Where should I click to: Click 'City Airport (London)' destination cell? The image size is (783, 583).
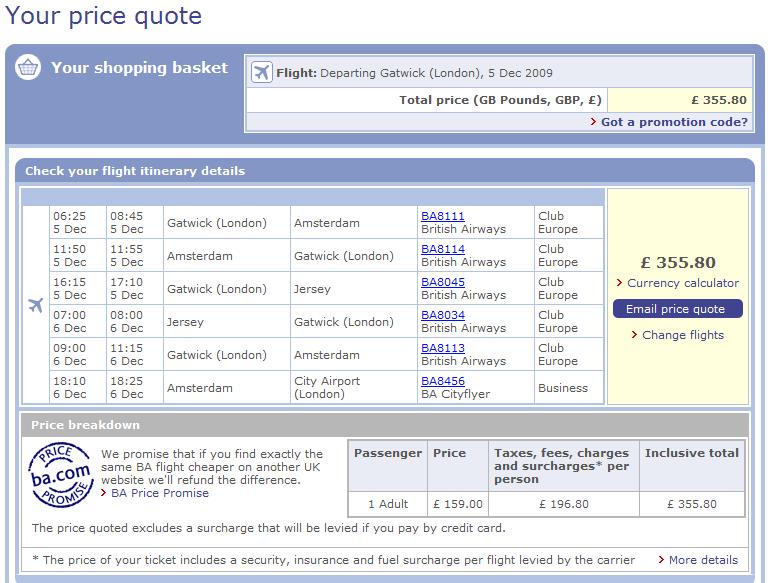pyautogui.click(x=354, y=387)
